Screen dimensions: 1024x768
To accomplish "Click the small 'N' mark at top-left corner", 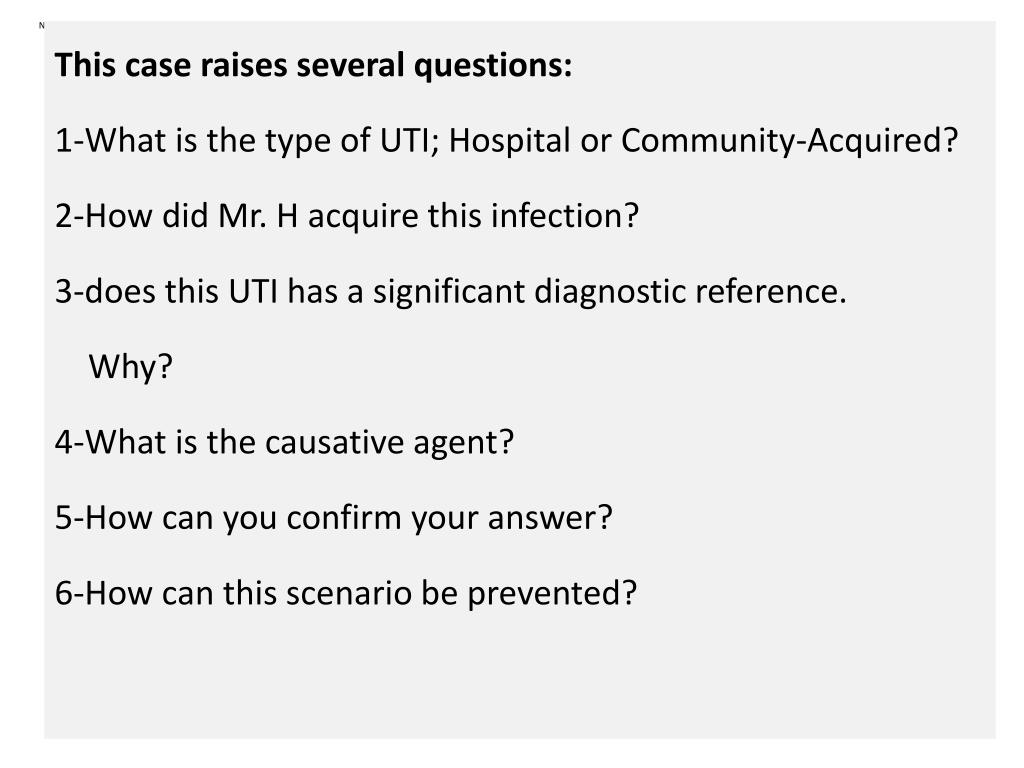I will click(42, 25).
